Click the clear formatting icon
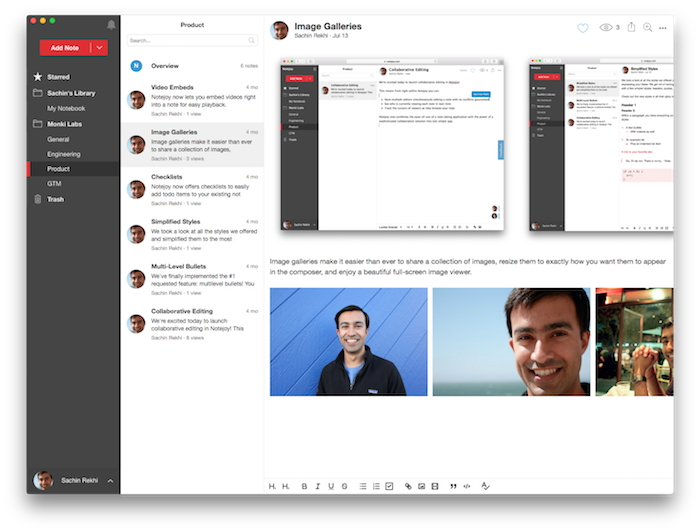The width and height of the screenshot is (700, 532). pos(486,486)
